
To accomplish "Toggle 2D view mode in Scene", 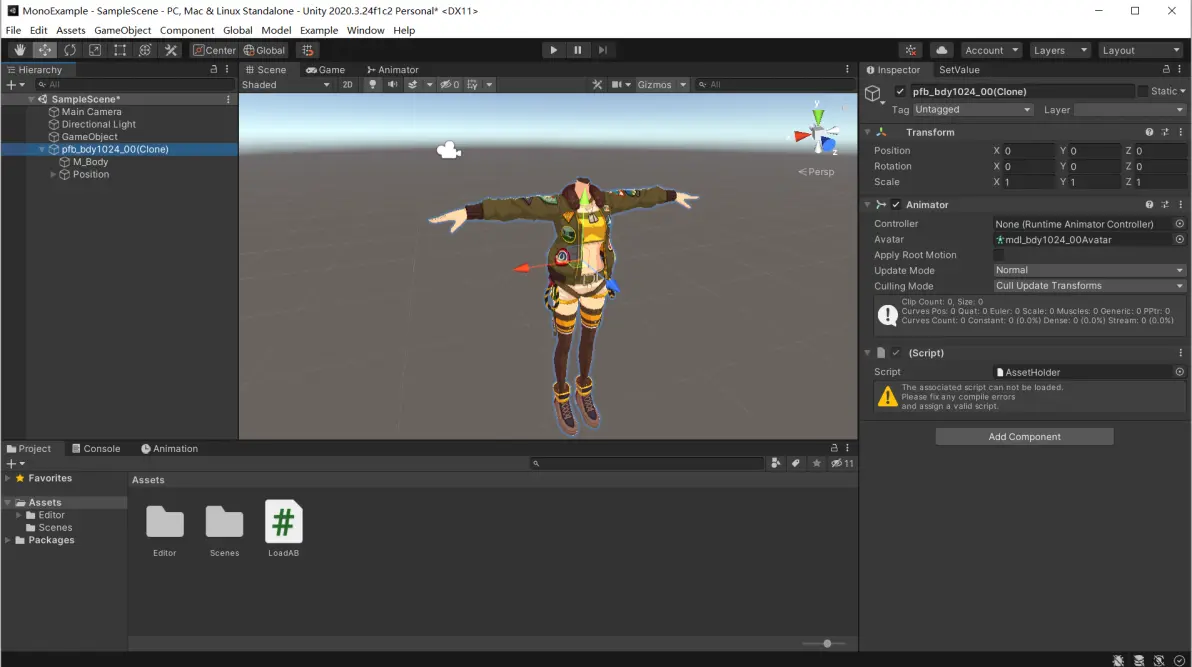I will [x=347, y=85].
